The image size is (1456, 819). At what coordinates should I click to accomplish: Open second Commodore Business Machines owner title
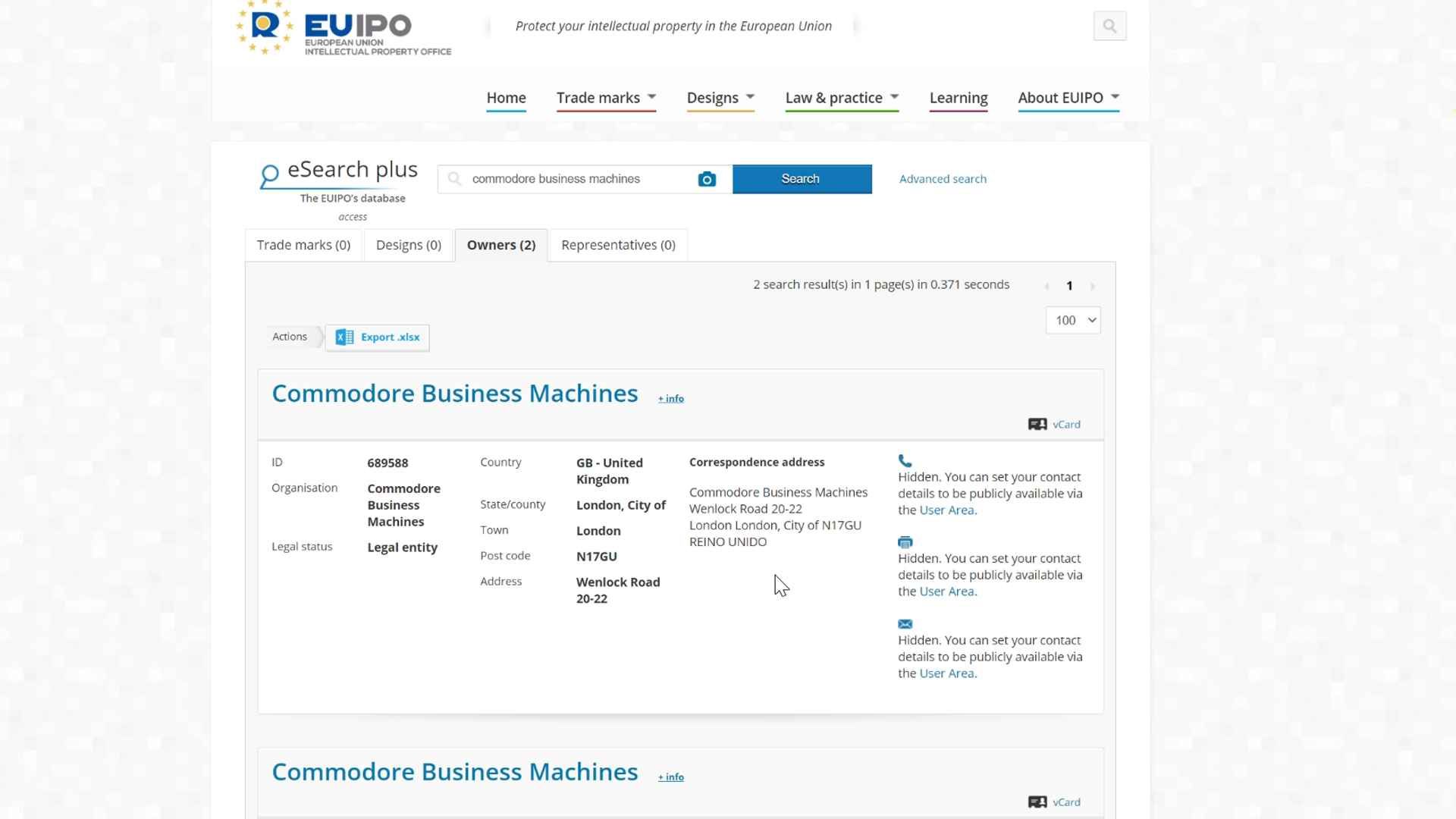tap(455, 771)
